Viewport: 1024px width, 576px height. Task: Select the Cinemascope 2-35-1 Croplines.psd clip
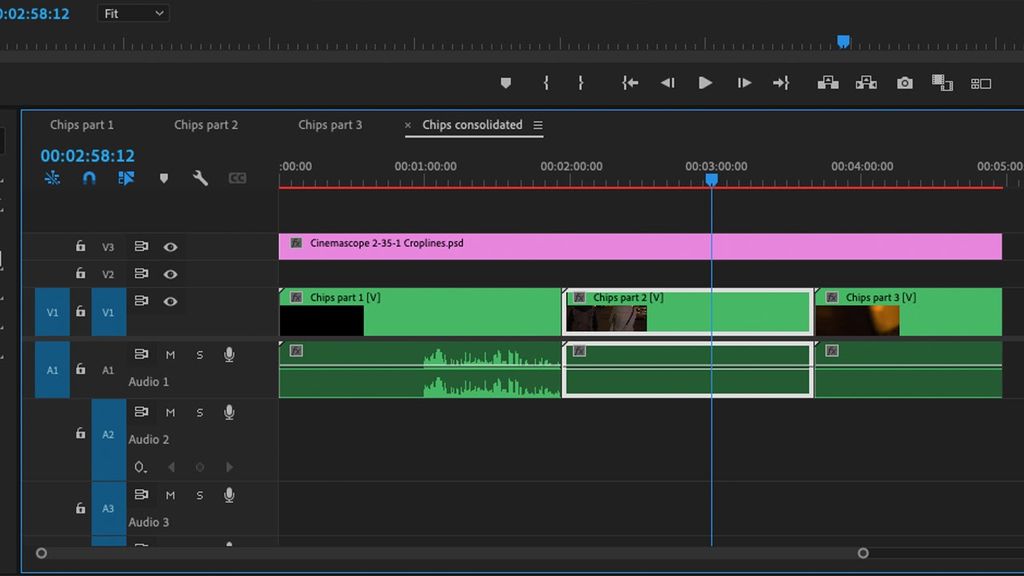[x=600, y=243]
